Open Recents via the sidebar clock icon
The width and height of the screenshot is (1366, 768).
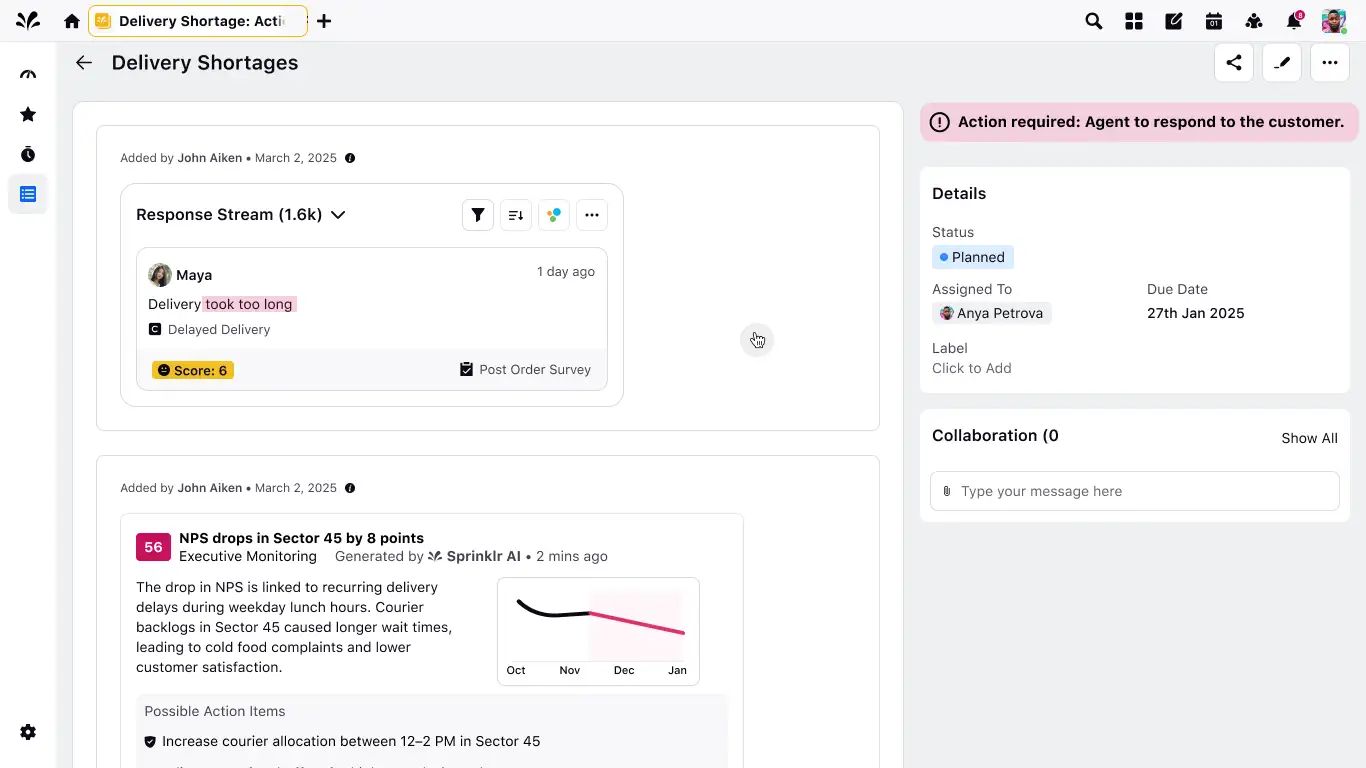pyautogui.click(x=27, y=154)
